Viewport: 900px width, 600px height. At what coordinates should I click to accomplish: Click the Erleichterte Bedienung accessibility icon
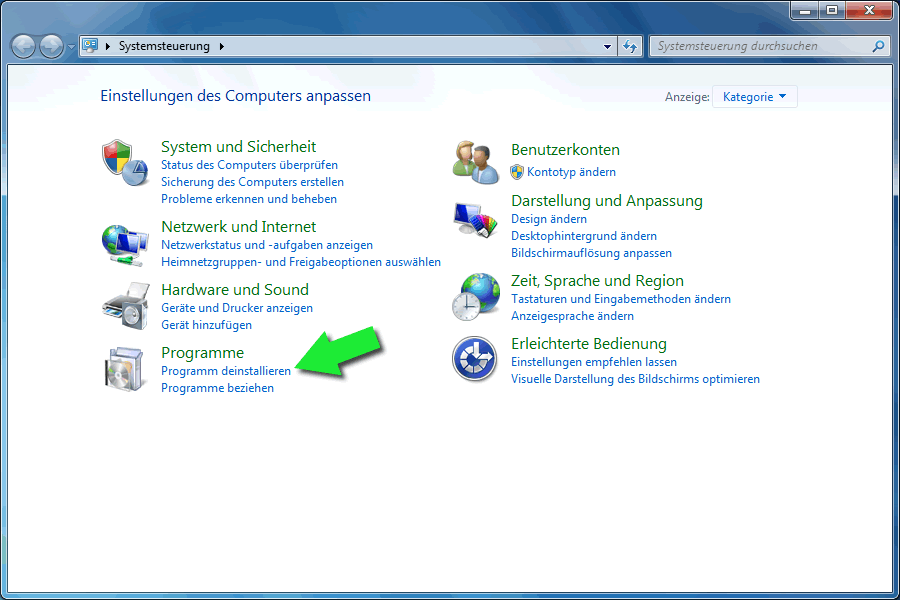(475, 359)
